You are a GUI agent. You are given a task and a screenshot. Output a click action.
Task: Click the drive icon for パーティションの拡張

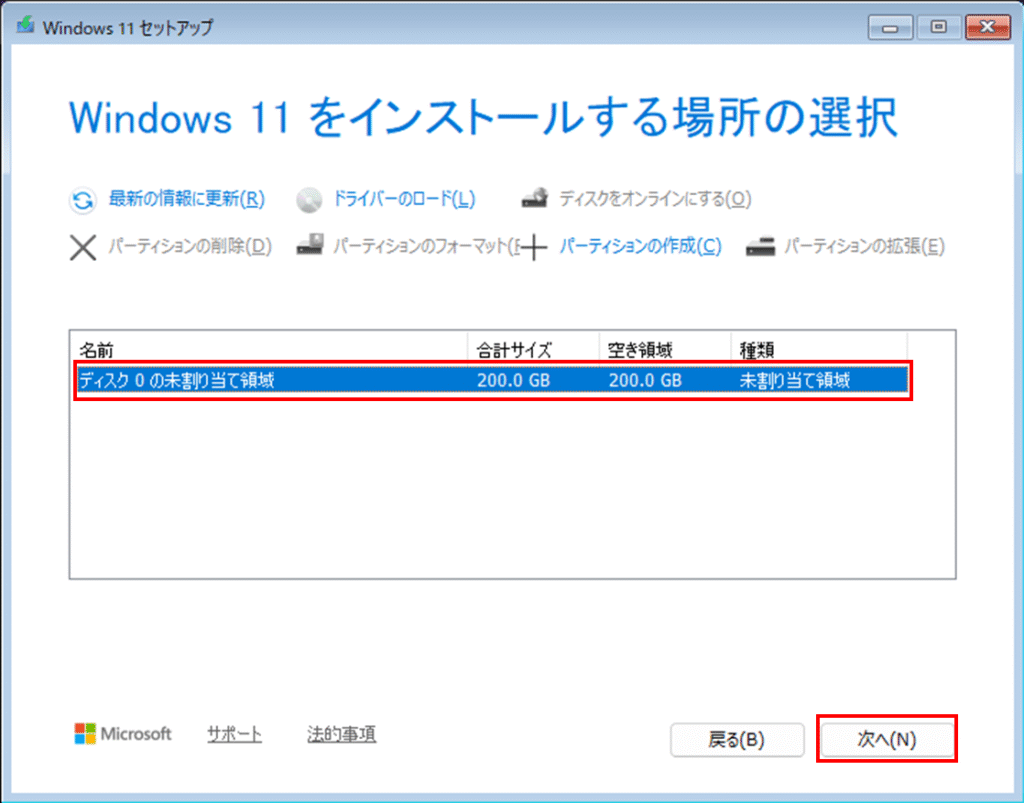click(760, 246)
